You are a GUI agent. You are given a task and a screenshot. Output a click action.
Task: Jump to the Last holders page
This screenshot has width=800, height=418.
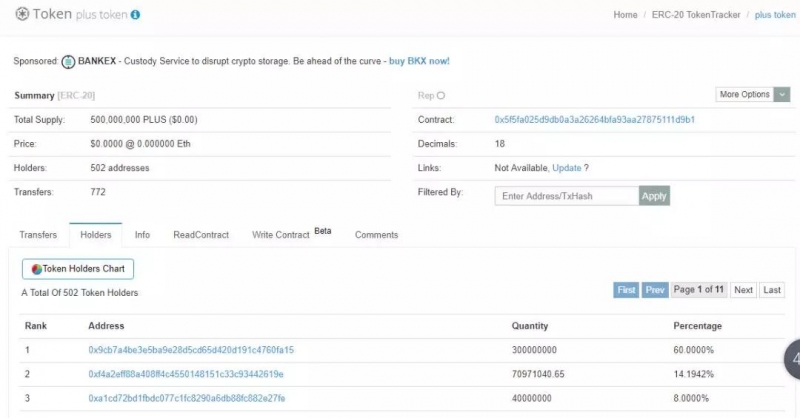click(772, 290)
